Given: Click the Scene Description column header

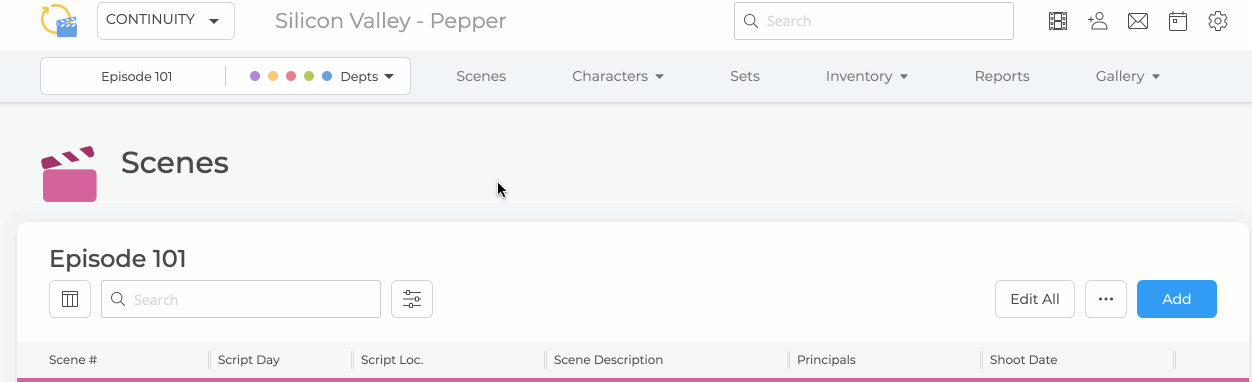Looking at the screenshot, I should (x=608, y=360).
